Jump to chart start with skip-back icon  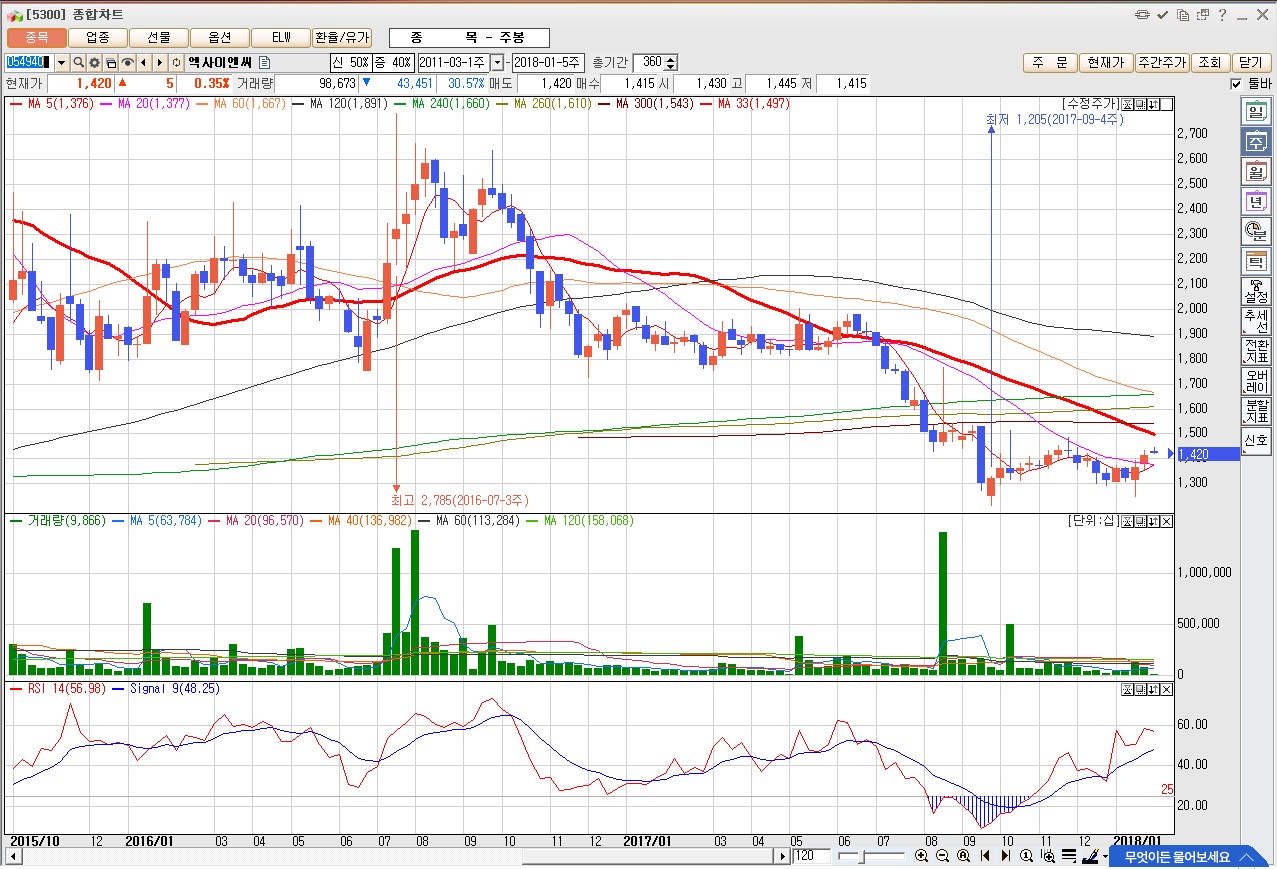point(985,856)
